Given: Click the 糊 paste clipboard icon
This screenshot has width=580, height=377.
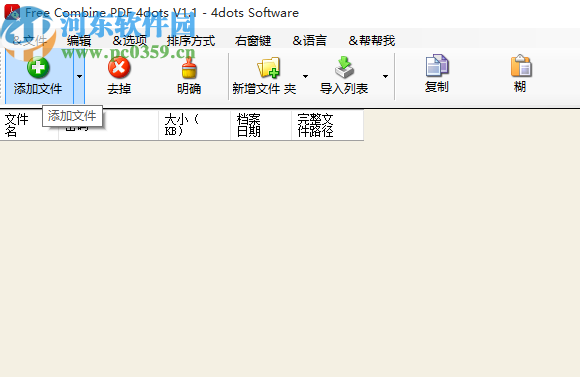Looking at the screenshot, I should [521, 65].
